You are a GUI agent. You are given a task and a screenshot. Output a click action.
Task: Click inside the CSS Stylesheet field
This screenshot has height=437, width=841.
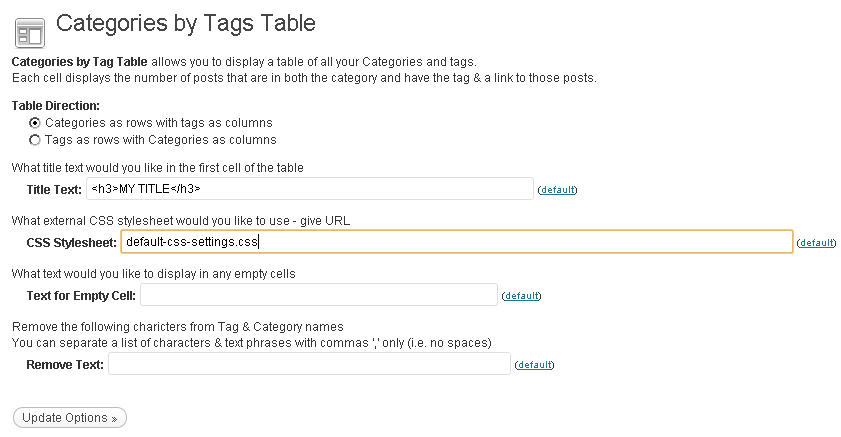[x=456, y=242]
